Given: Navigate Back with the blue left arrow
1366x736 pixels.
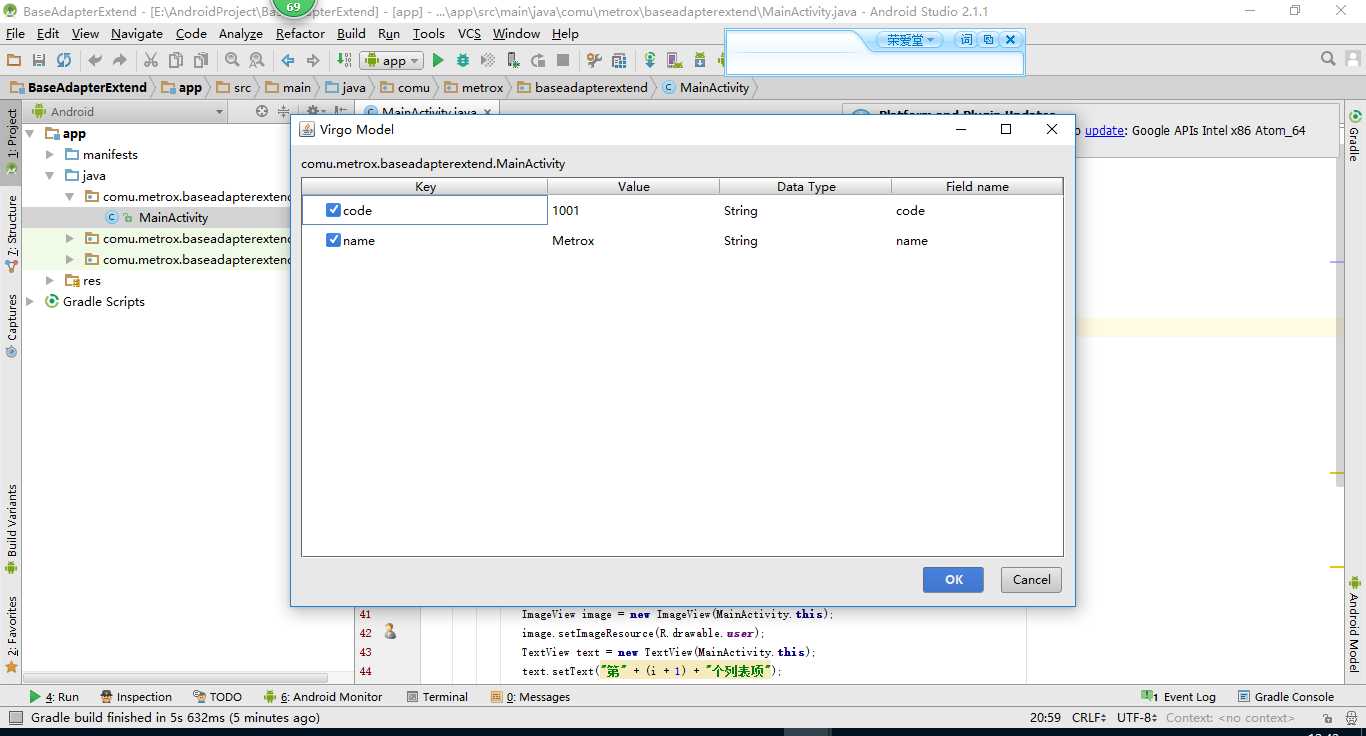Looking at the screenshot, I should click(288, 60).
